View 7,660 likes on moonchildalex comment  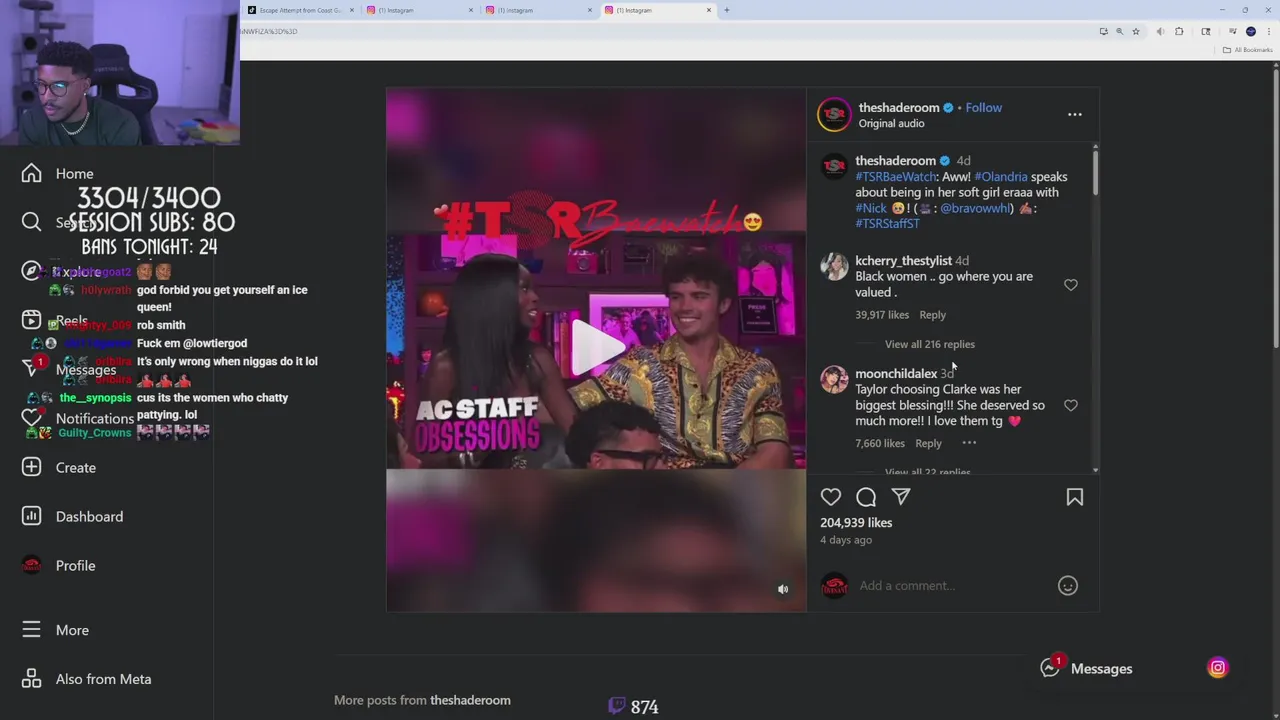[x=880, y=443]
